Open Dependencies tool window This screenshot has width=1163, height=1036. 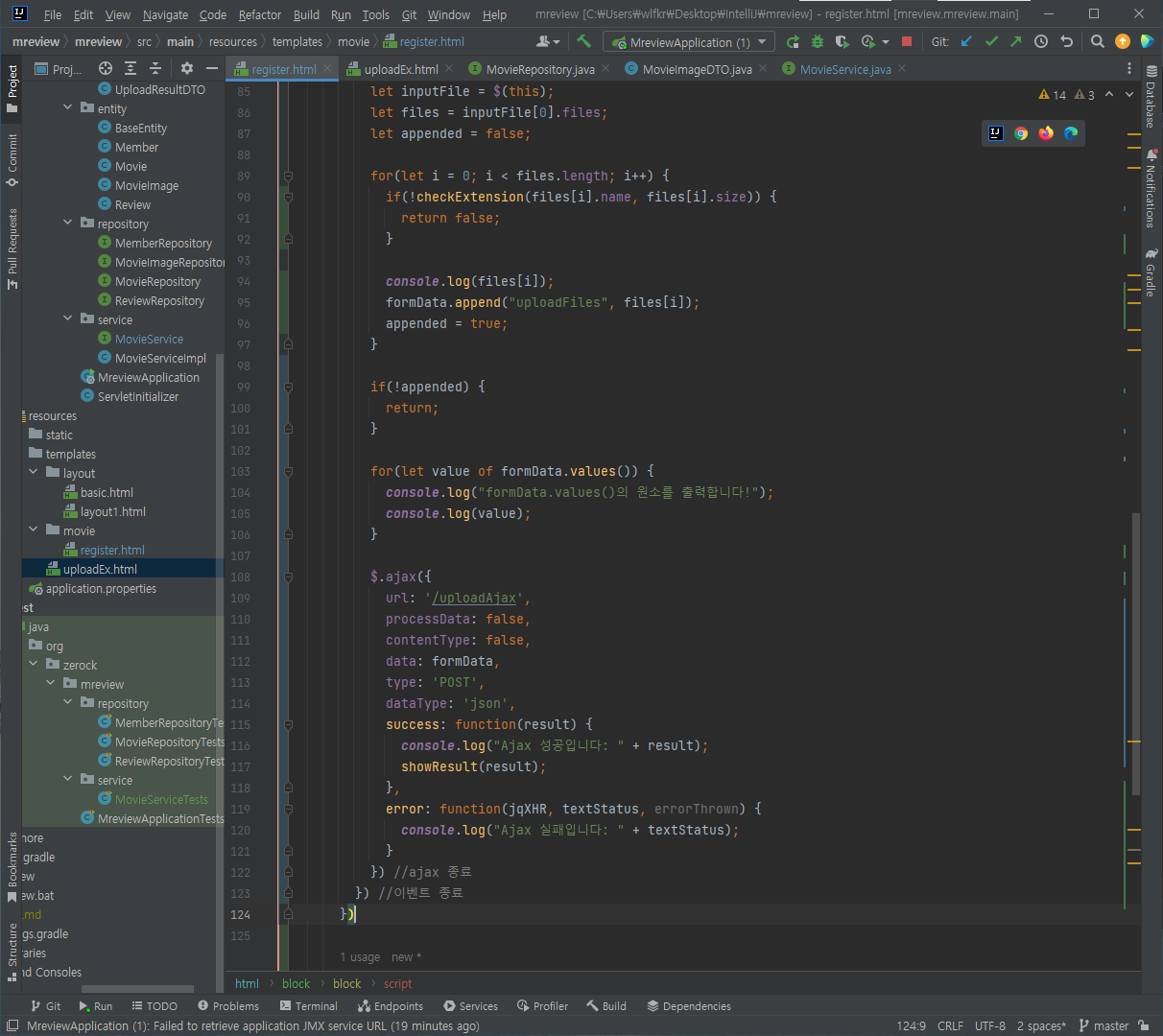tap(689, 1006)
